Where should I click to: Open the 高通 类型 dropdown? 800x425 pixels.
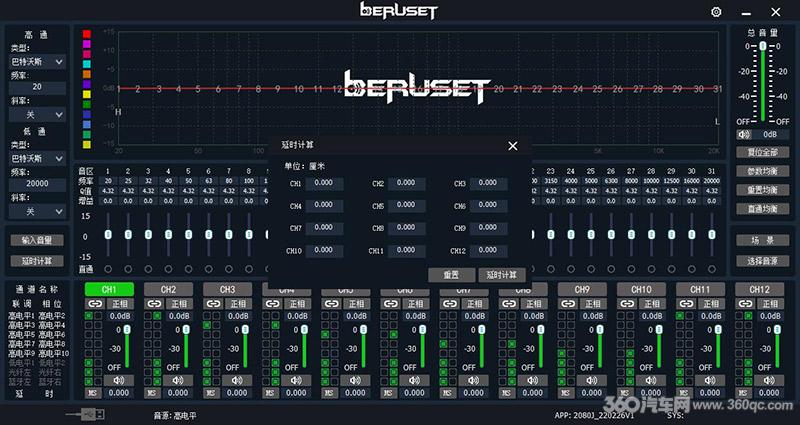tap(37, 62)
